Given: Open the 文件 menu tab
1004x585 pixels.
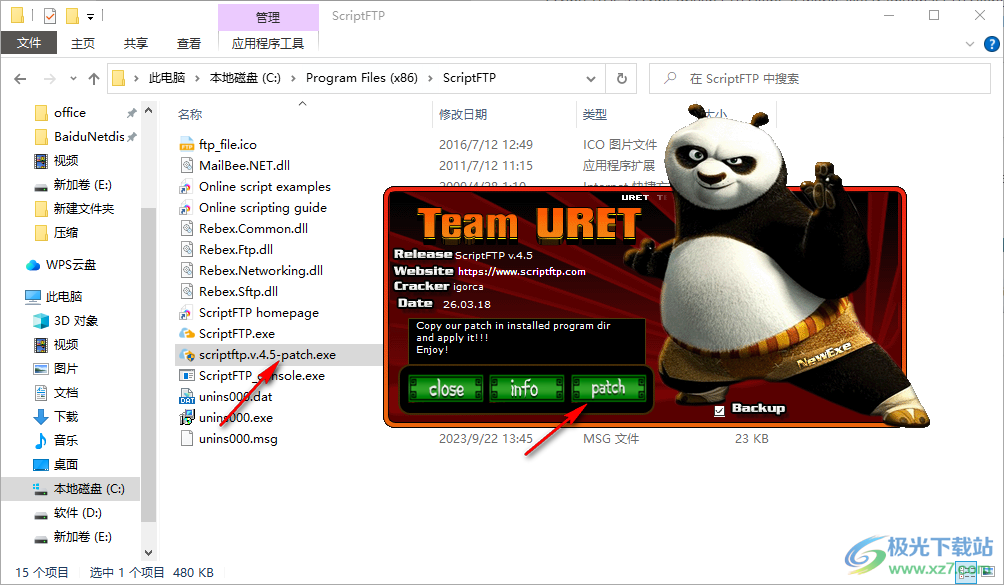Looking at the screenshot, I should pyautogui.click(x=29, y=43).
